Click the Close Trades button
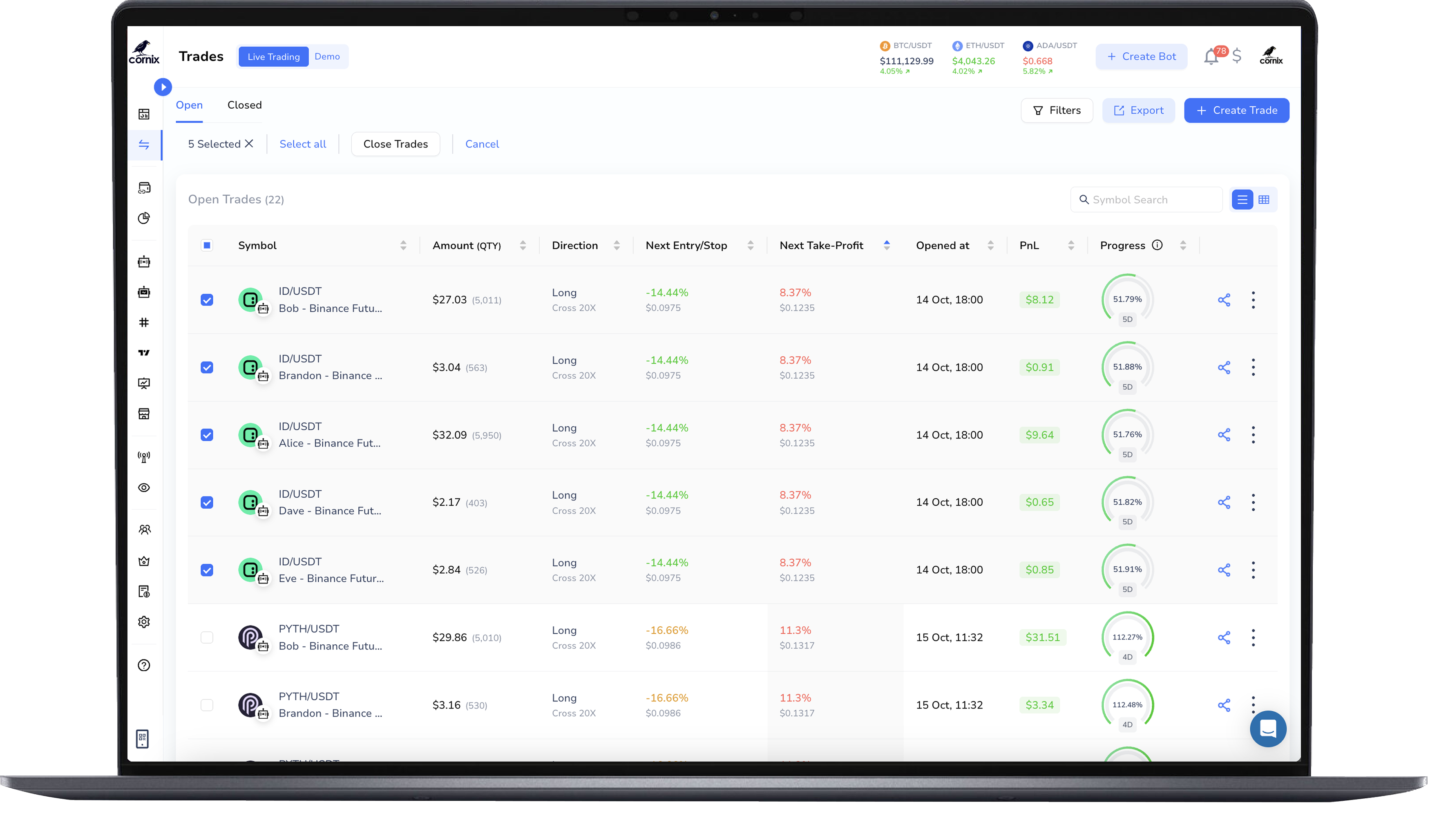 [x=396, y=144]
